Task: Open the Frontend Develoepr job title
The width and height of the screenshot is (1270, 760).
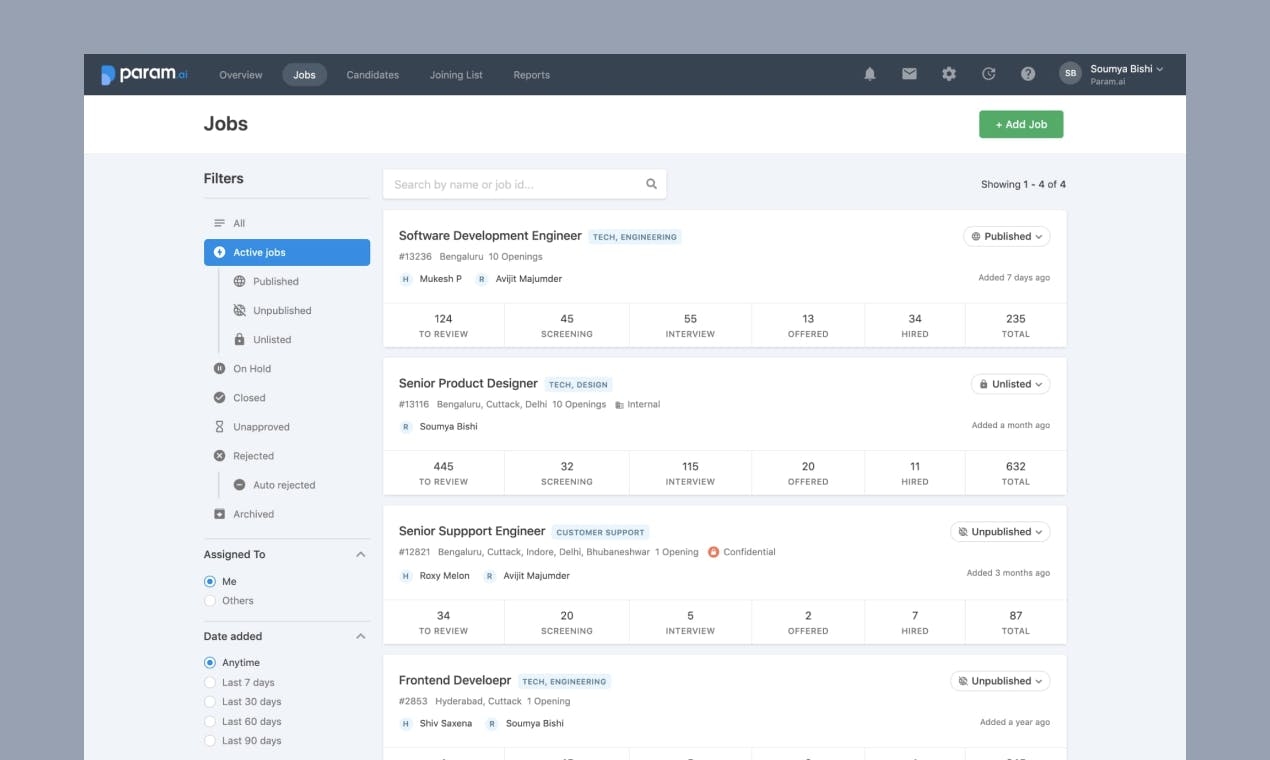Action: [455, 681]
